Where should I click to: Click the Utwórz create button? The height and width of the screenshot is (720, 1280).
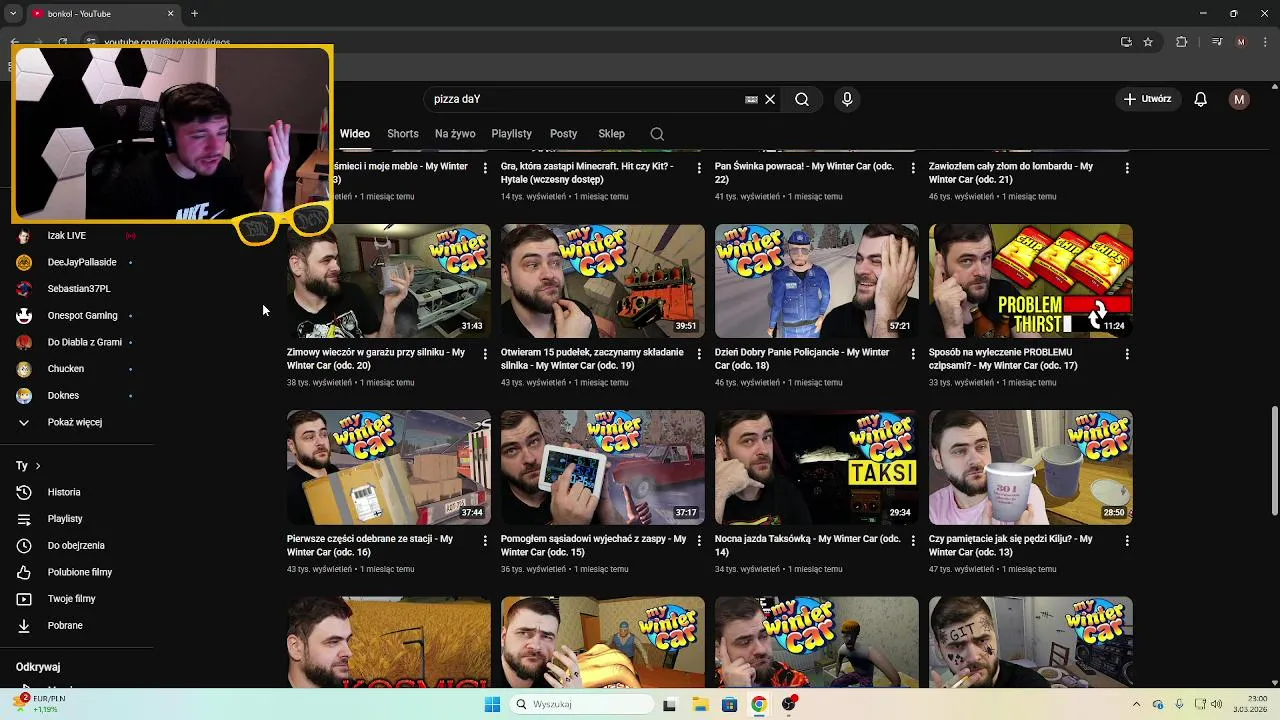pyautogui.click(x=1147, y=99)
